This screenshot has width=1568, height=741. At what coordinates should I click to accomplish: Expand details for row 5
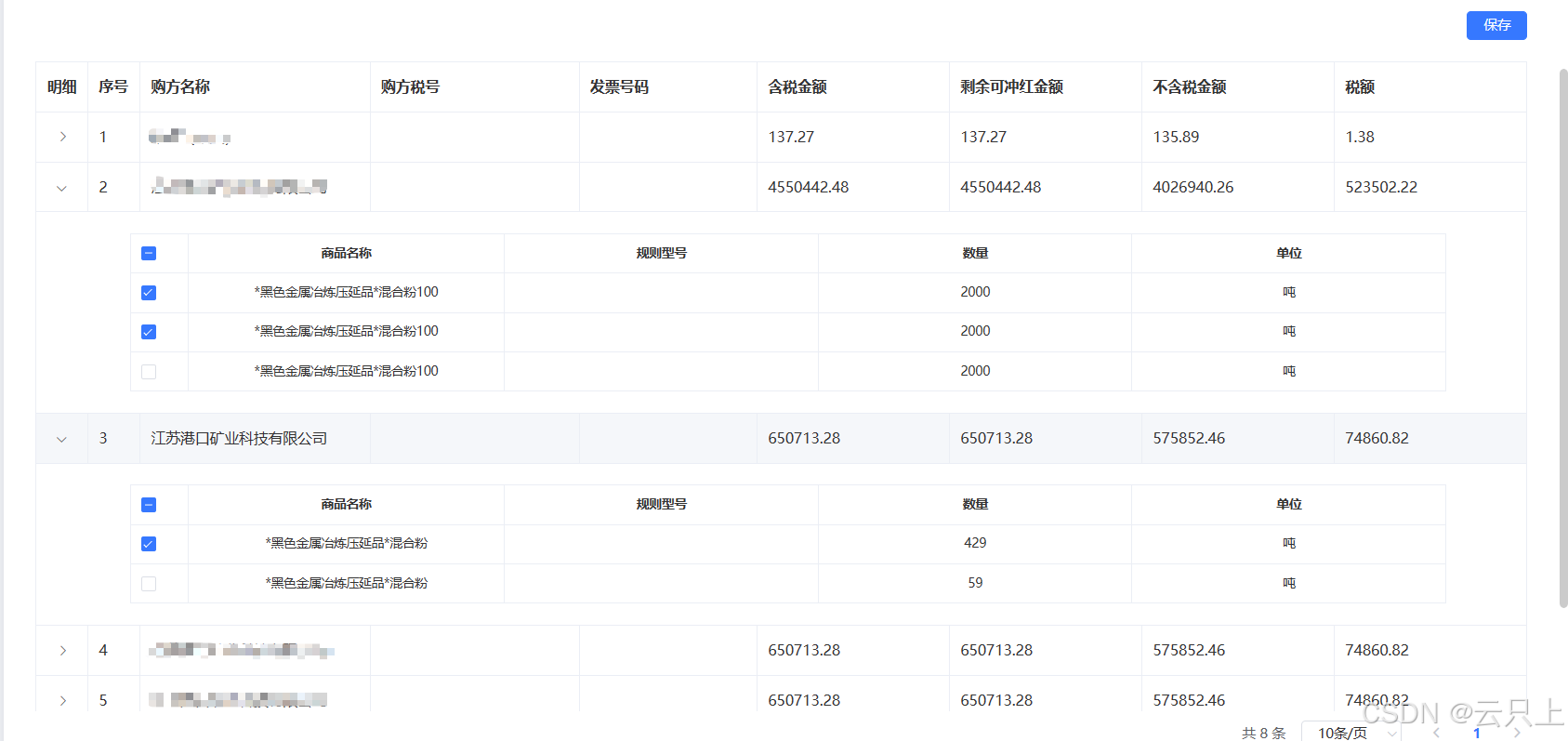pos(62,700)
